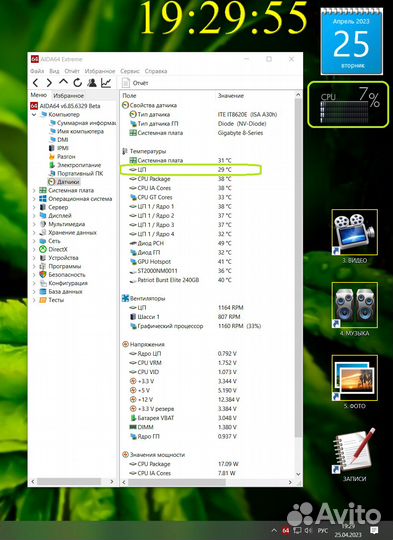The width and height of the screenshot is (393, 540).
Task: Open the Портативный ПК item
Action: [76, 173]
